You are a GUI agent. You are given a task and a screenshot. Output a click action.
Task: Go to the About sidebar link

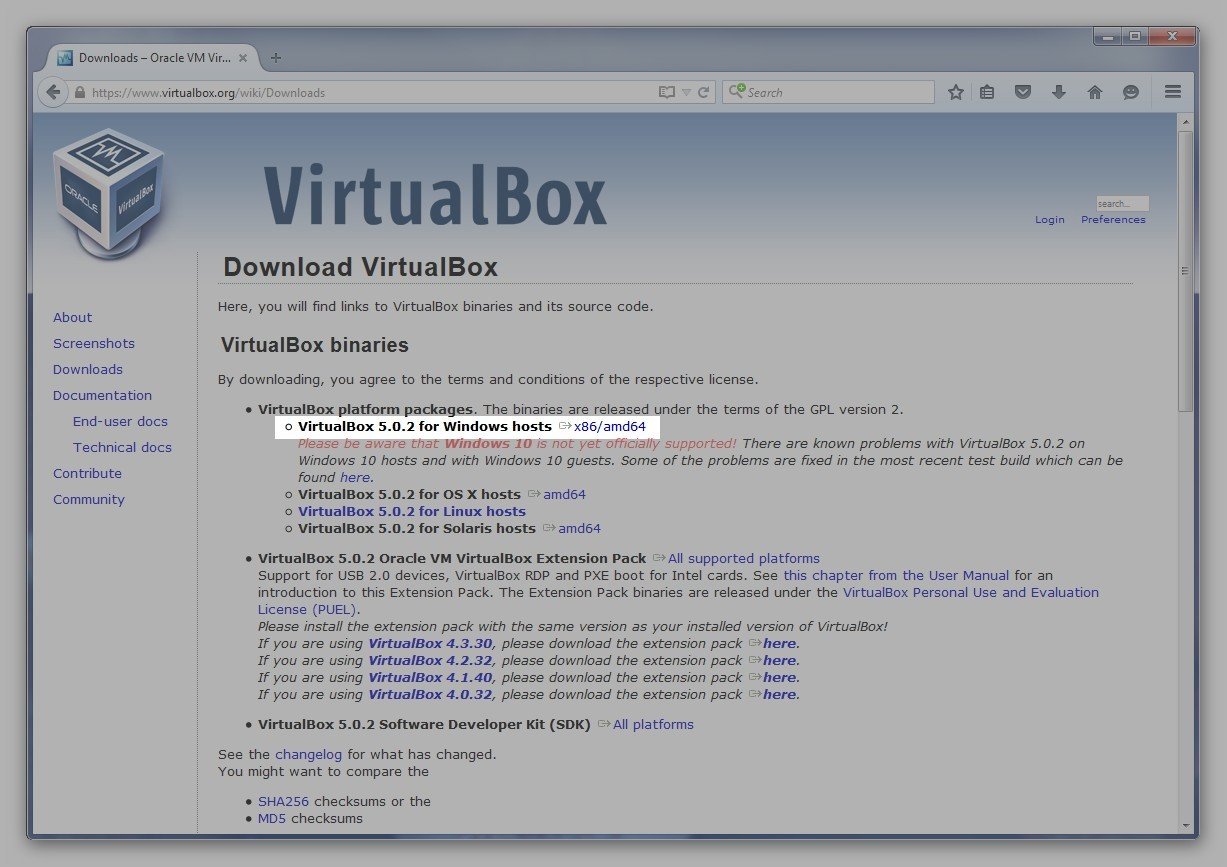[72, 317]
